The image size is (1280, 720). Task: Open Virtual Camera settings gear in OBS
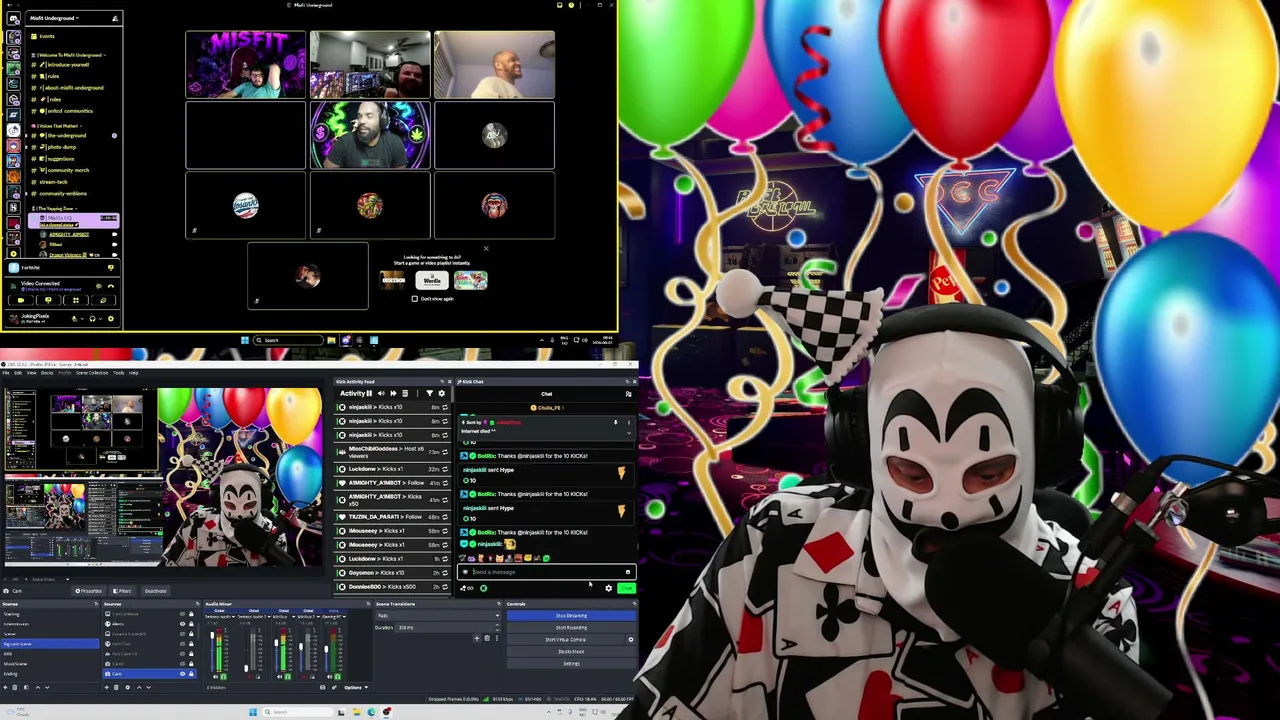[631, 640]
